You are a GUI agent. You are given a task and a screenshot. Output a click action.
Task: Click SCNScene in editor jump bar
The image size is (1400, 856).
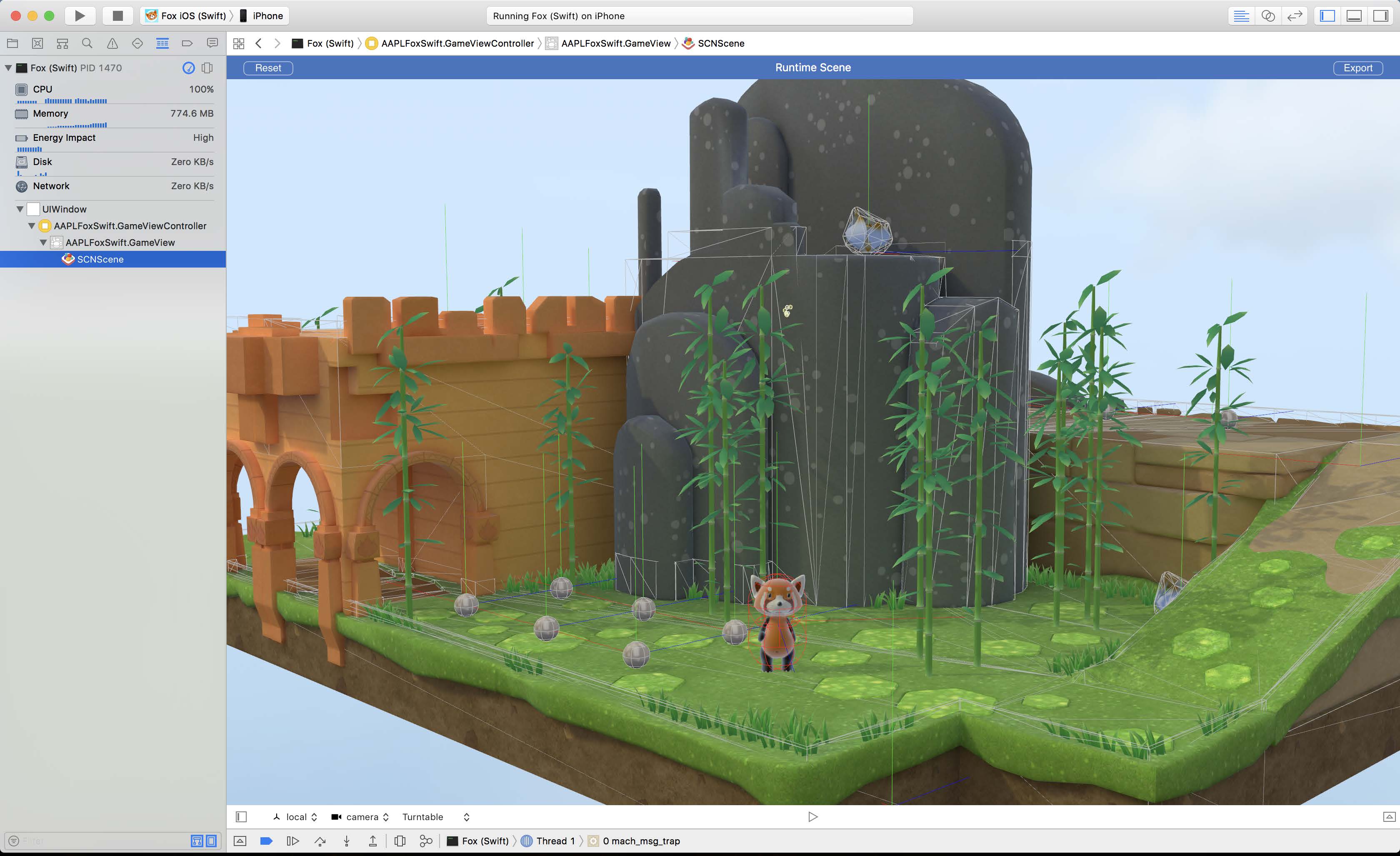click(x=714, y=43)
